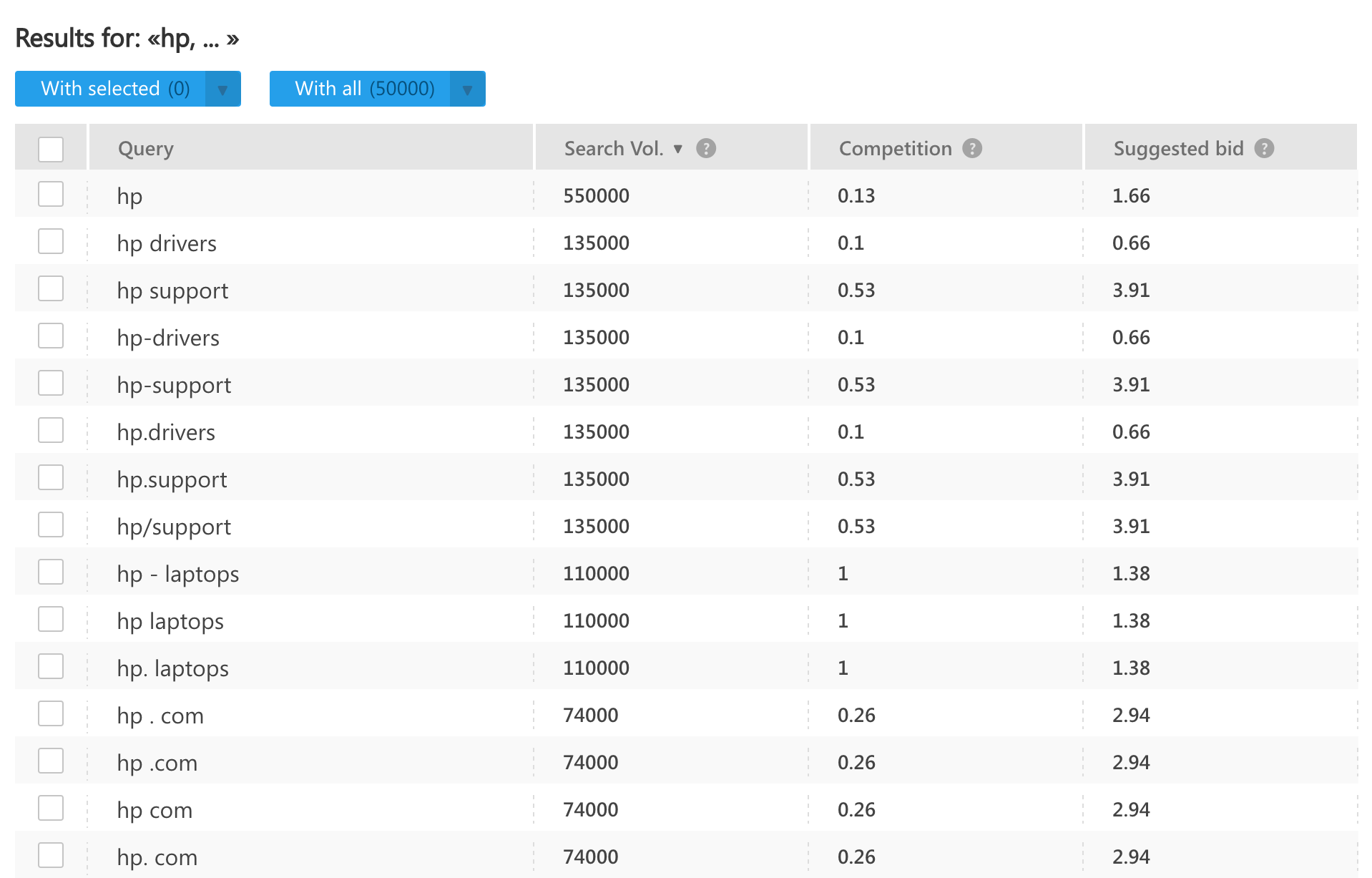Click the query text hp laptops

170,621
